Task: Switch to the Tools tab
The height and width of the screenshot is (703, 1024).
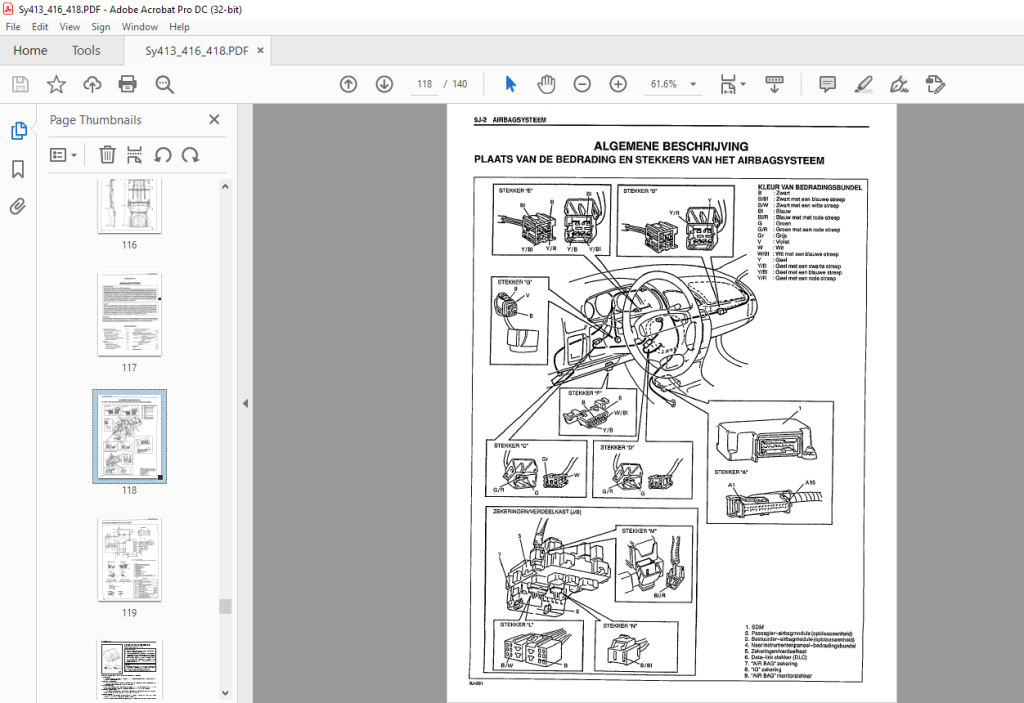Action: tap(86, 50)
